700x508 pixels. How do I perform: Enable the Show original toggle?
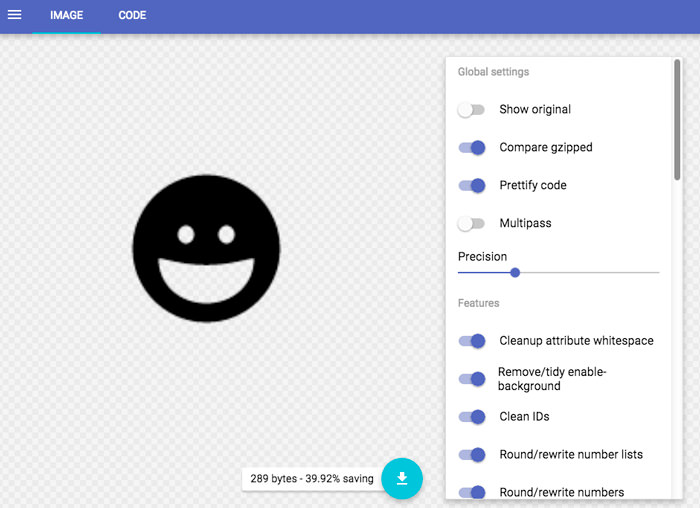coord(471,110)
